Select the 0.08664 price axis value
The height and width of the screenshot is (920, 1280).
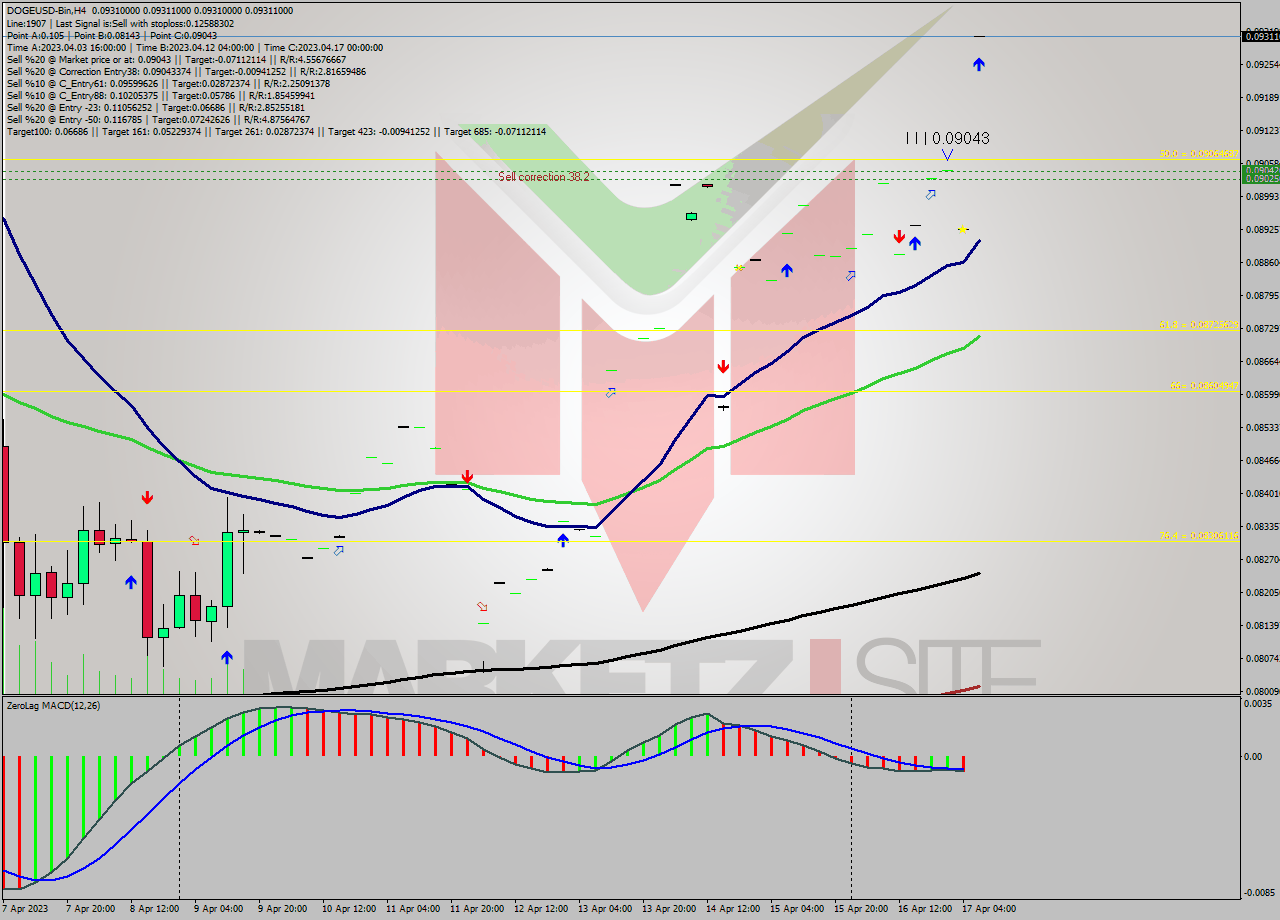tap(1262, 362)
